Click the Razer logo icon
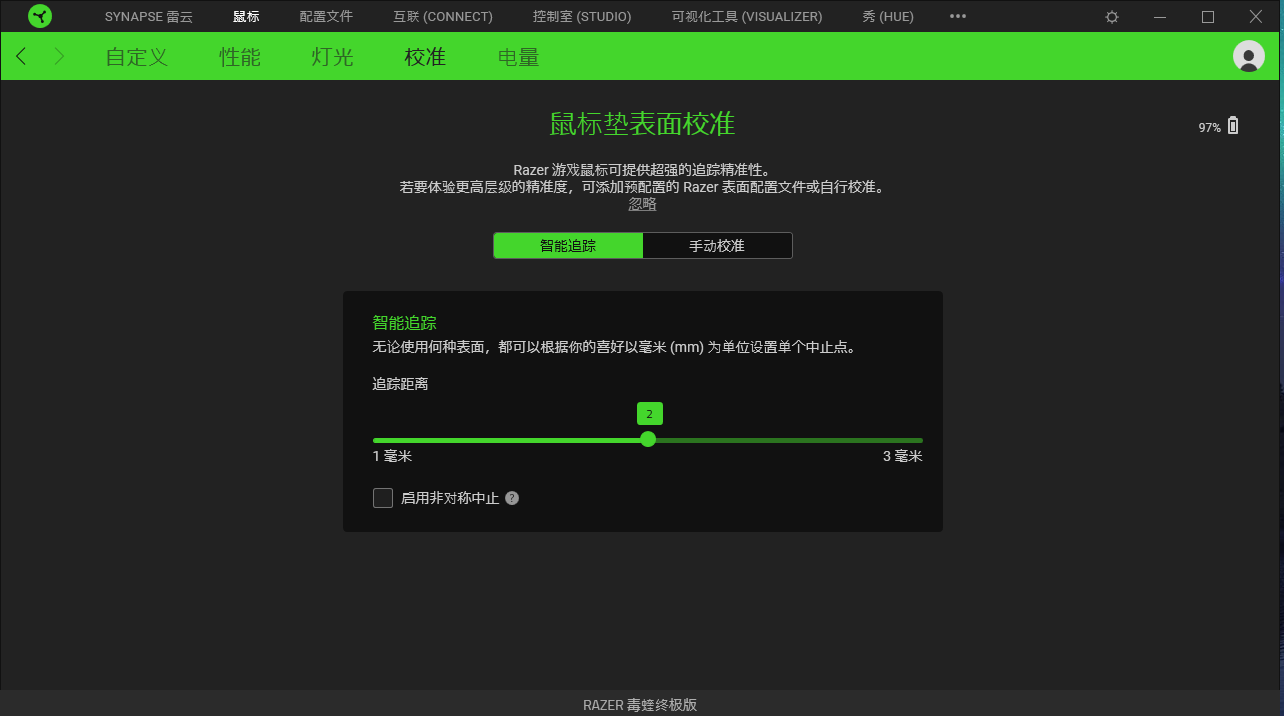Viewport: 1284px width, 716px height. 40,16
